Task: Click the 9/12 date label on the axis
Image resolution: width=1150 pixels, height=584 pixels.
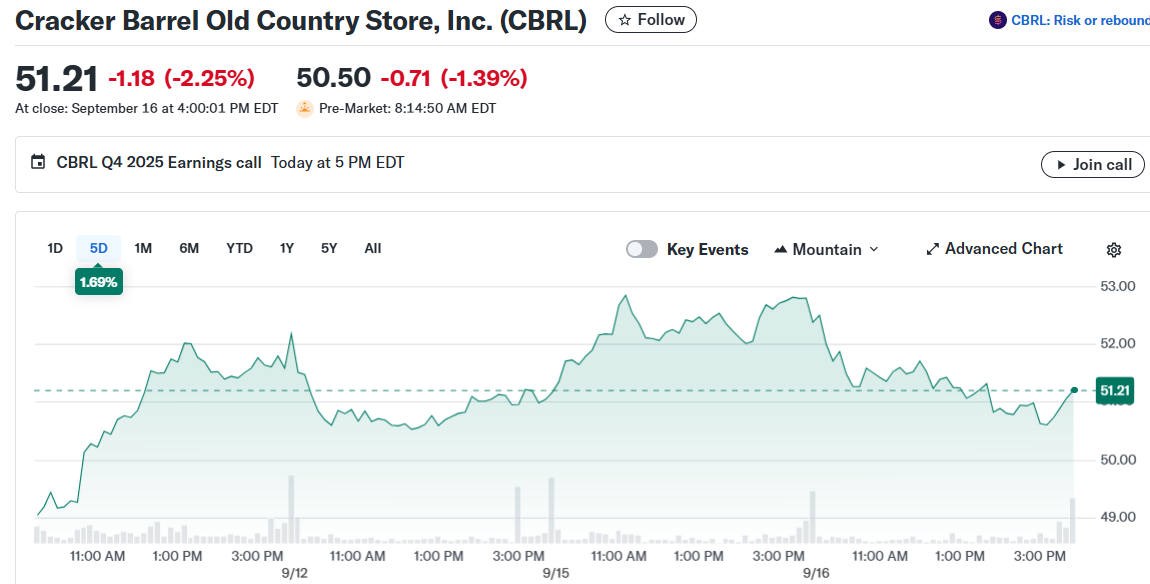Action: coord(294,573)
